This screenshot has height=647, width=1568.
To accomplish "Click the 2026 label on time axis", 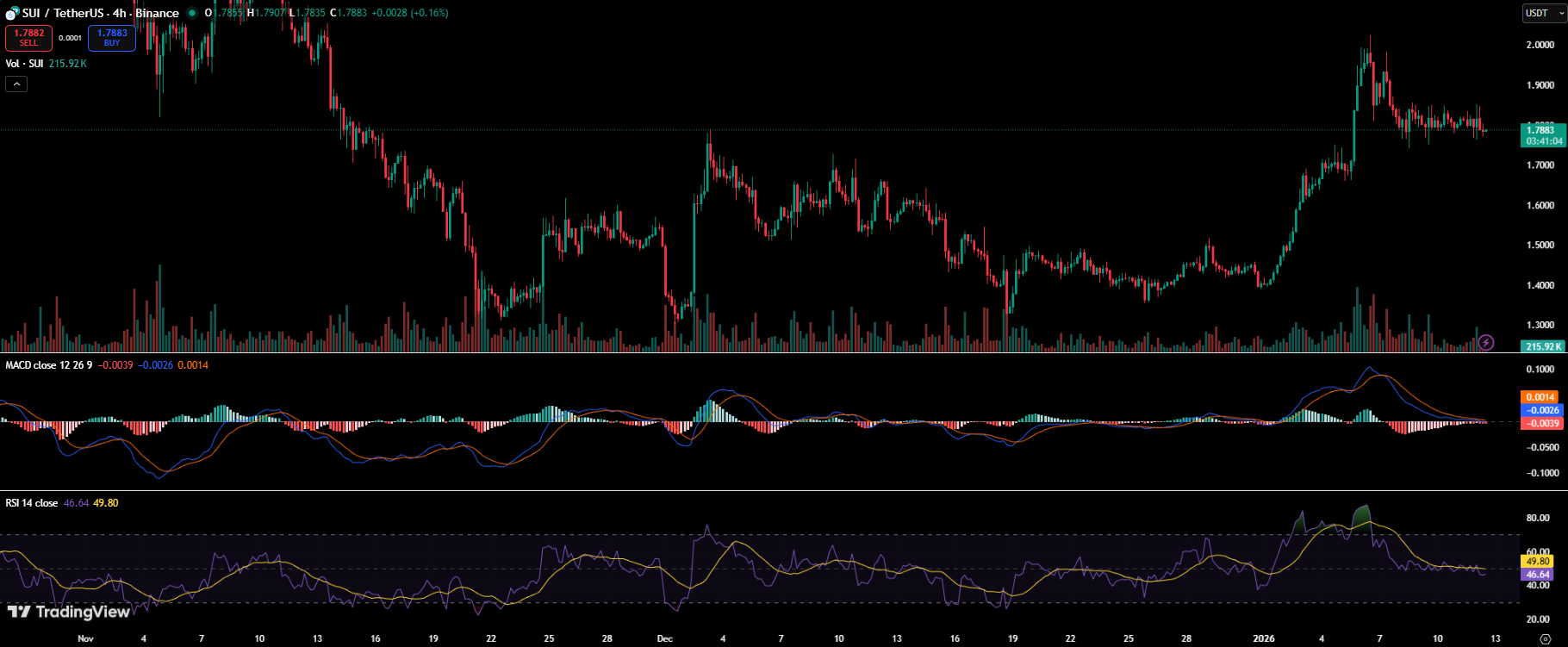I will point(1264,638).
